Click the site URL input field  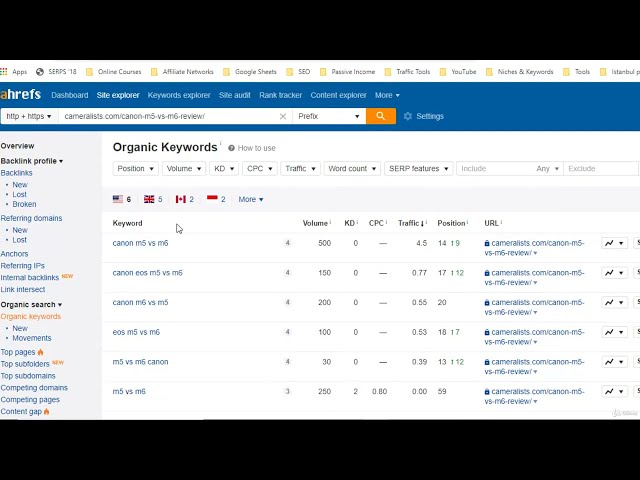pos(168,116)
